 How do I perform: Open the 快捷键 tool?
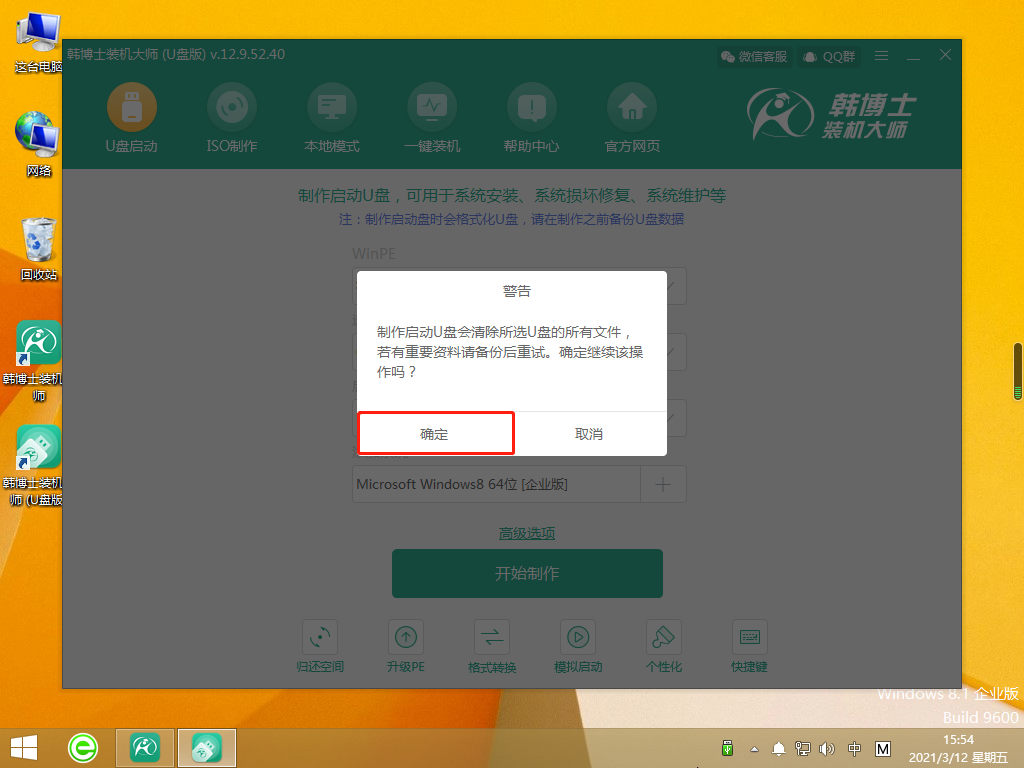(x=748, y=645)
